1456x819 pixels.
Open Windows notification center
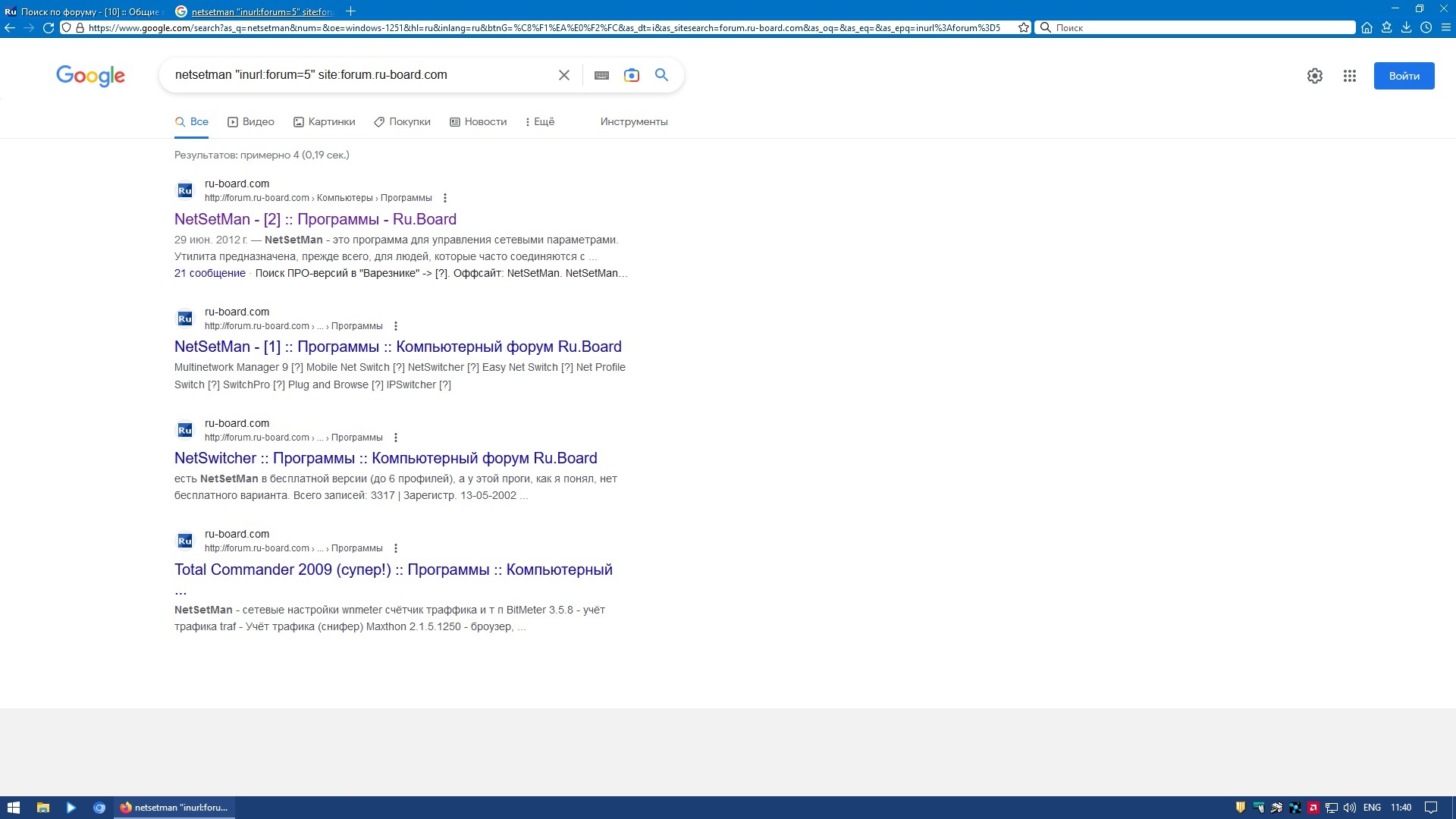click(1431, 808)
